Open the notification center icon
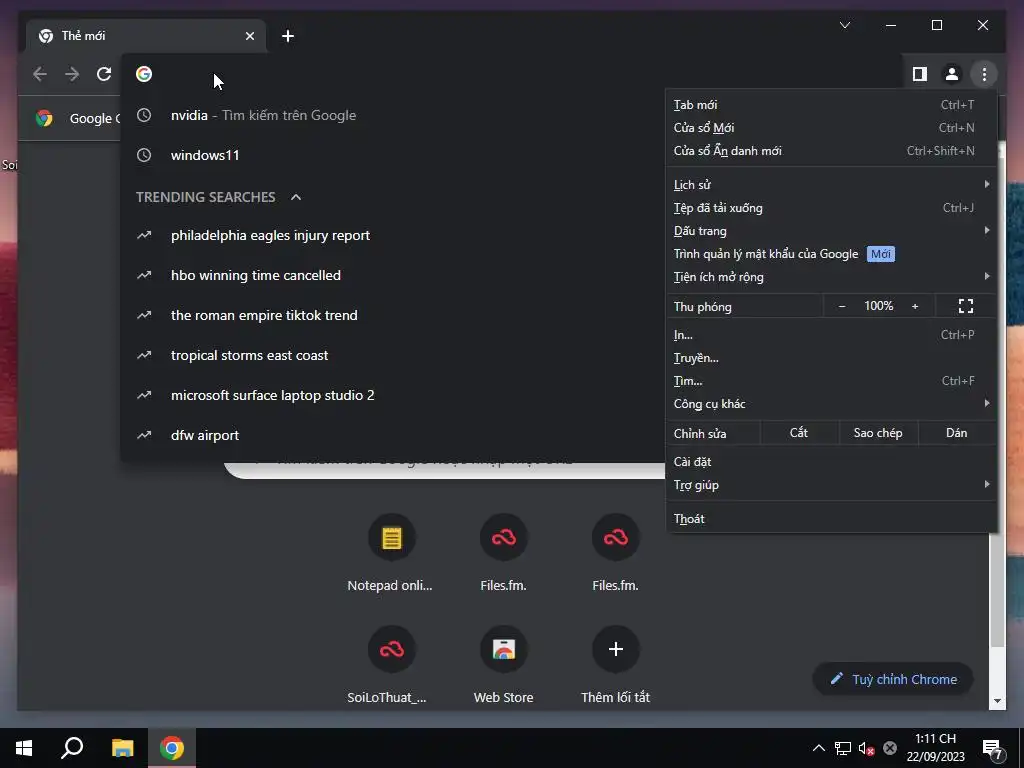This screenshot has width=1024, height=768. pyautogui.click(x=993, y=748)
